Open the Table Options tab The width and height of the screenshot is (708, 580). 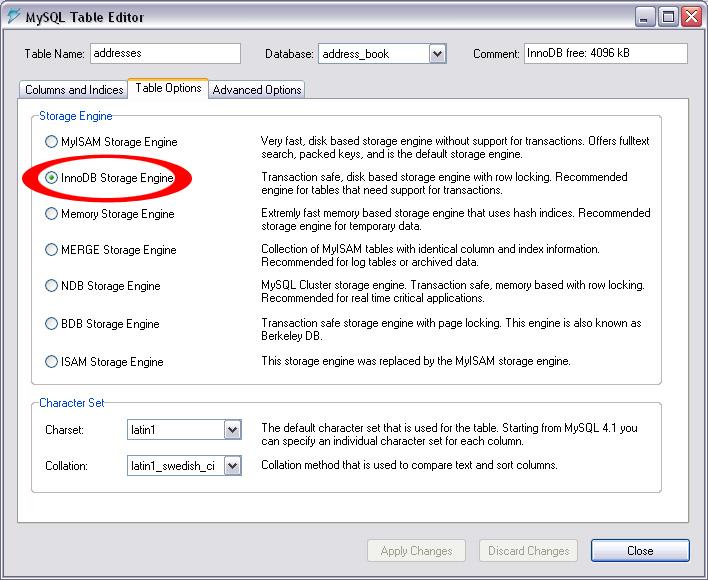pyautogui.click(x=168, y=88)
